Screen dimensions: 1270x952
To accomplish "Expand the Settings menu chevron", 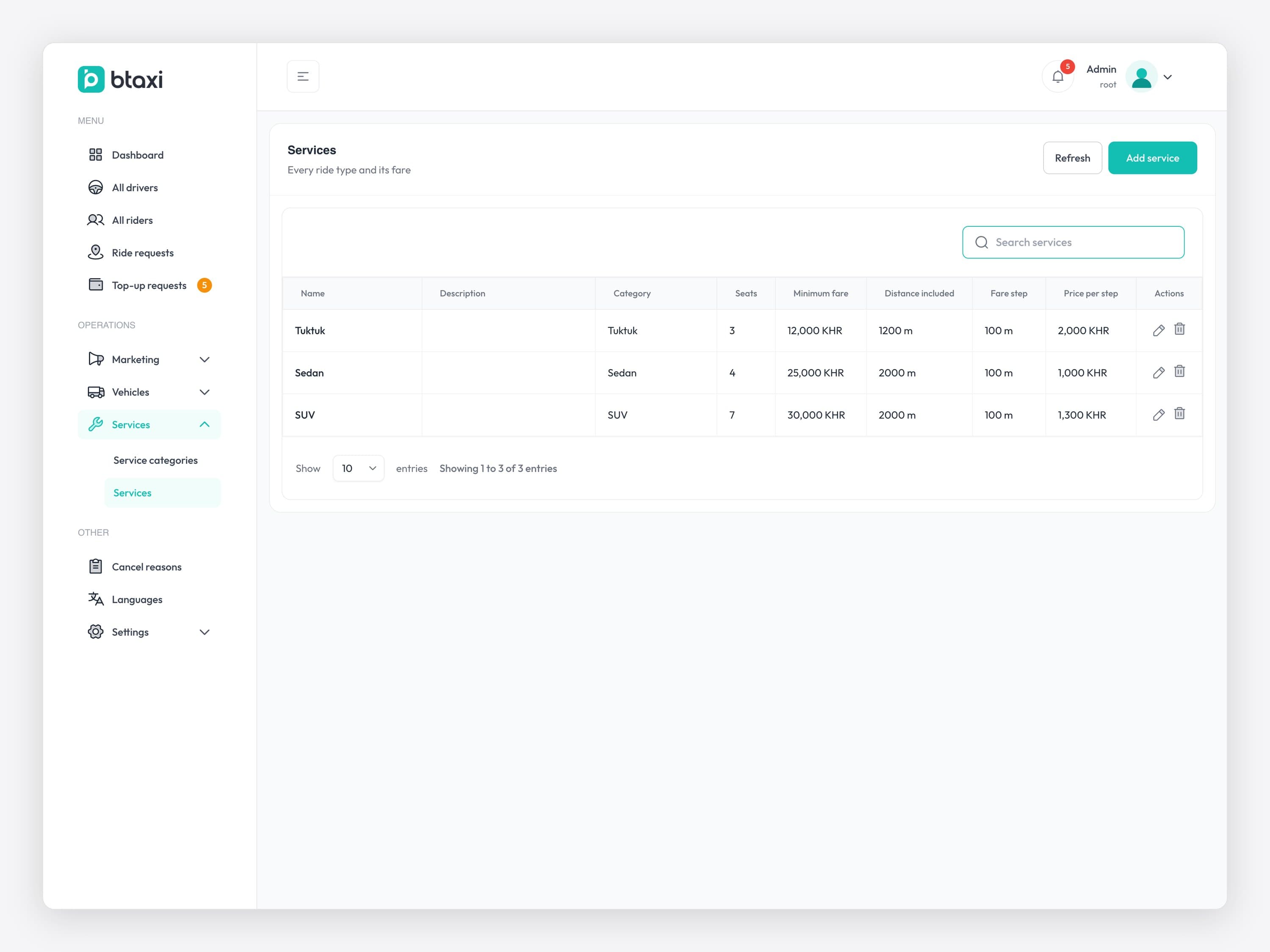I will [204, 633].
